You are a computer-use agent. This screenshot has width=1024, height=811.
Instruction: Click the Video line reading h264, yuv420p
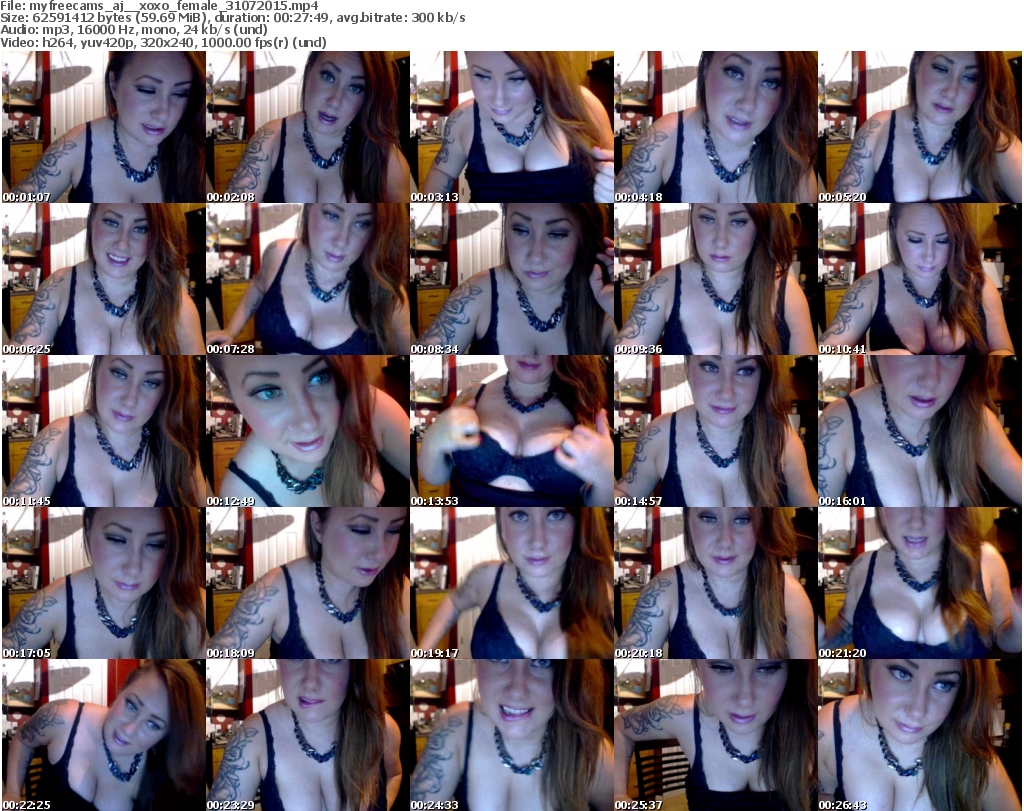coord(163,42)
